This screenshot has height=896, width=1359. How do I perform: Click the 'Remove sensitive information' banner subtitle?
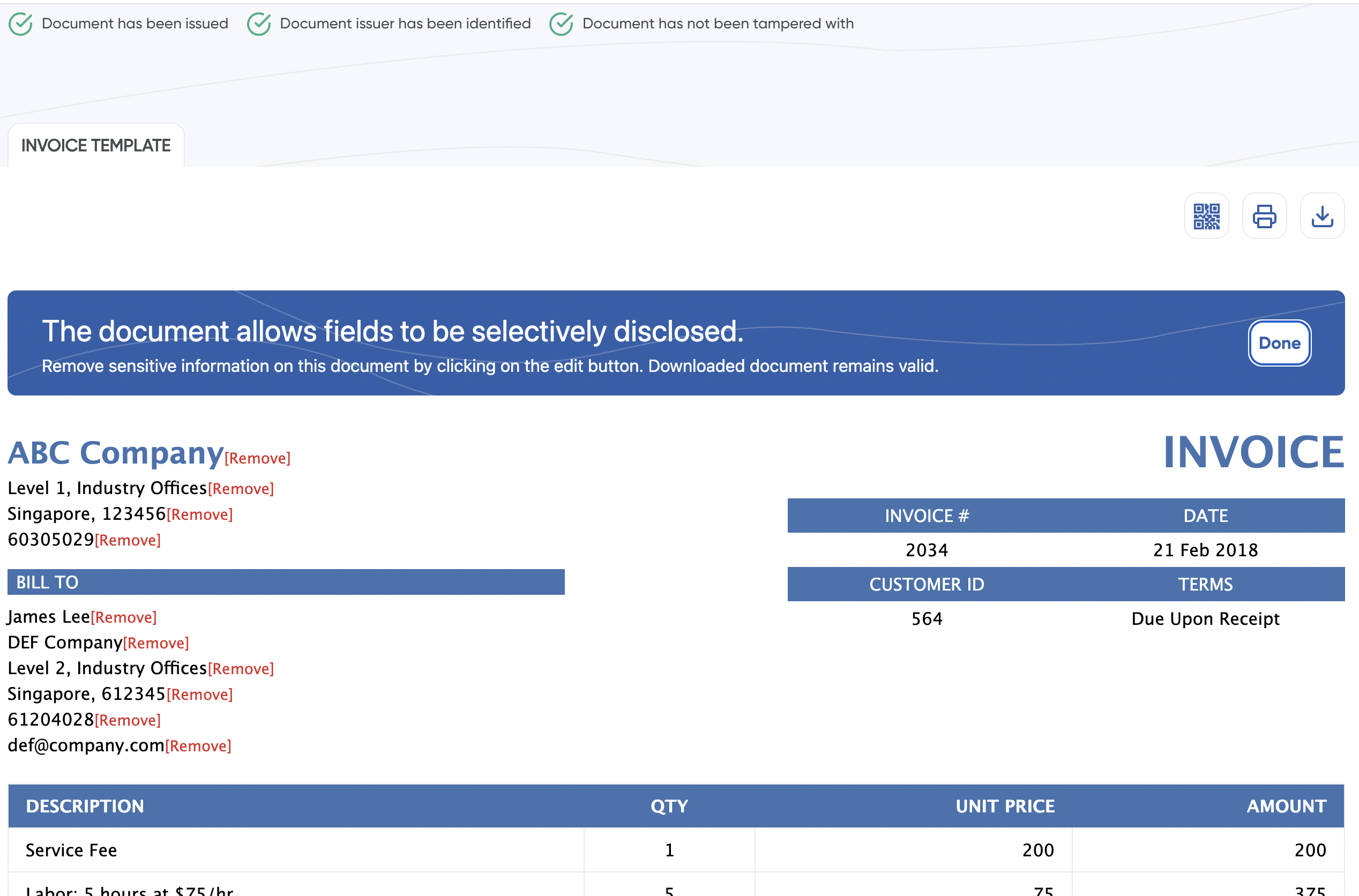(x=490, y=365)
